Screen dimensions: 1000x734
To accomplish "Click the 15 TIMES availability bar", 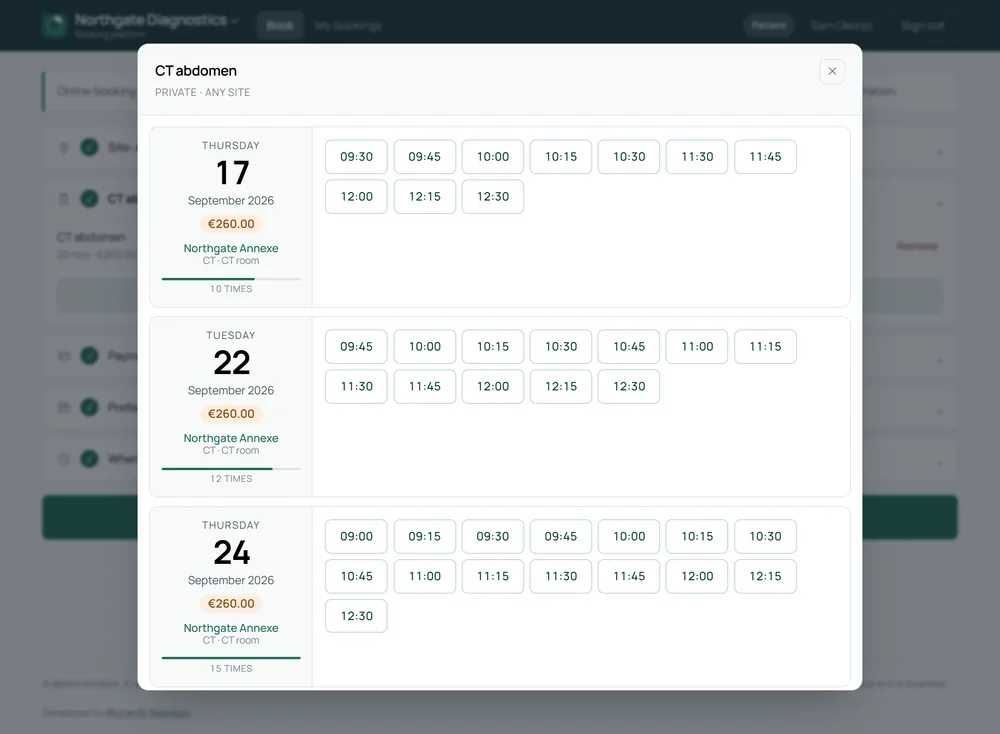I will (x=231, y=657).
